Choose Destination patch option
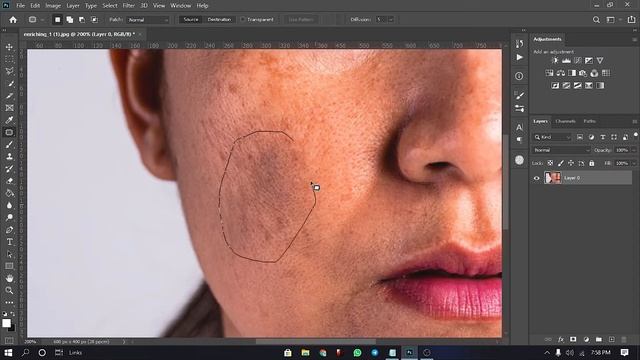 [219, 20]
